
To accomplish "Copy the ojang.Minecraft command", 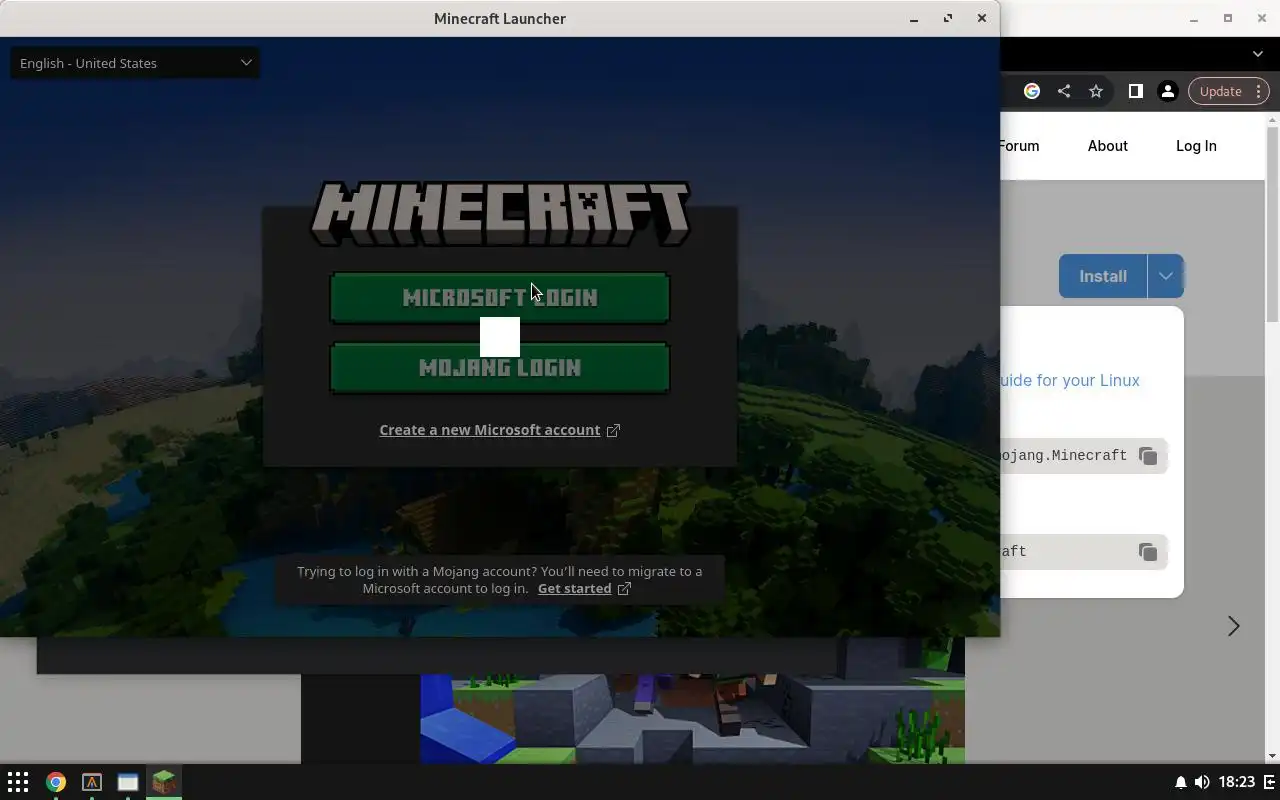I will [1148, 456].
